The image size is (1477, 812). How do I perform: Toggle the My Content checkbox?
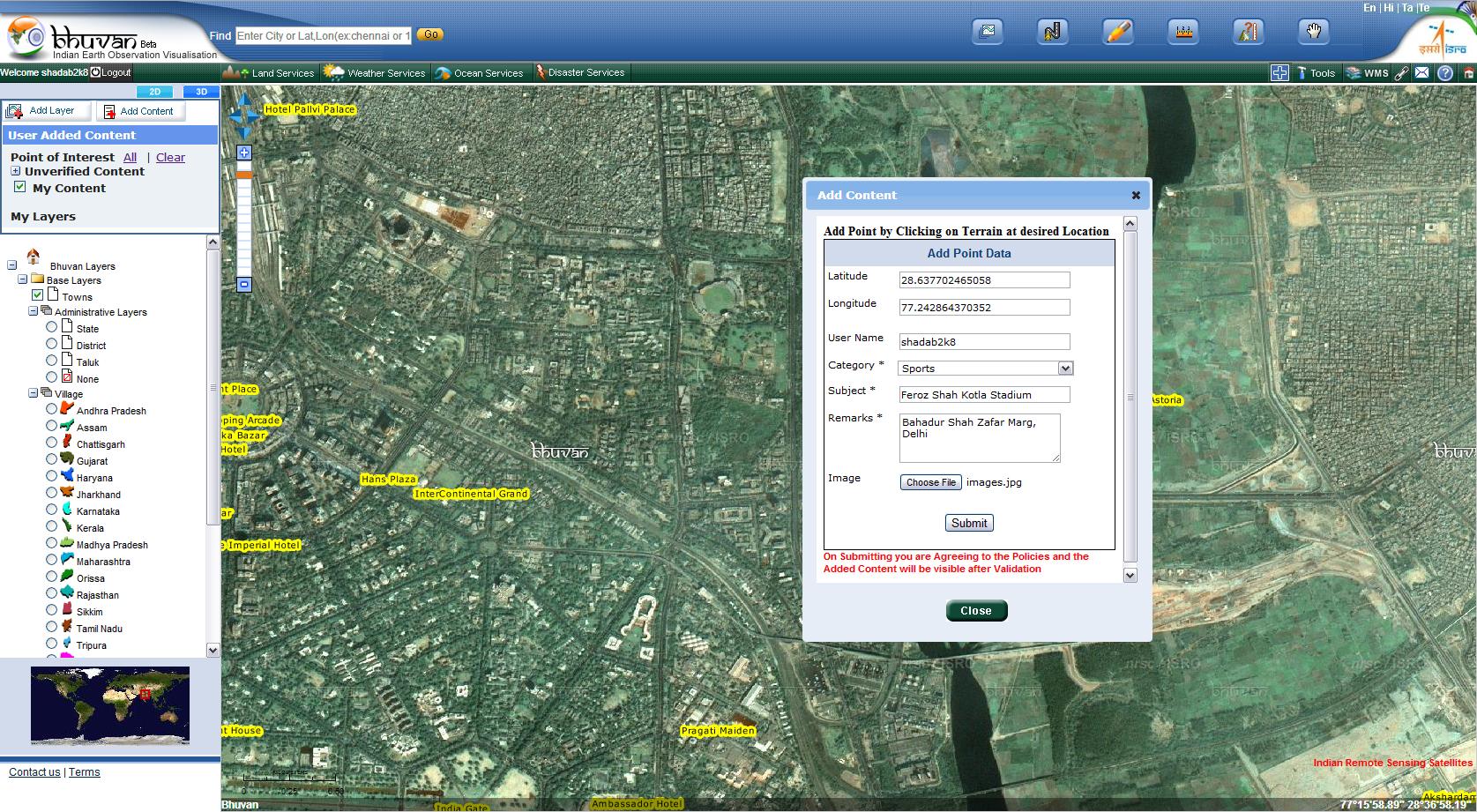click(20, 187)
